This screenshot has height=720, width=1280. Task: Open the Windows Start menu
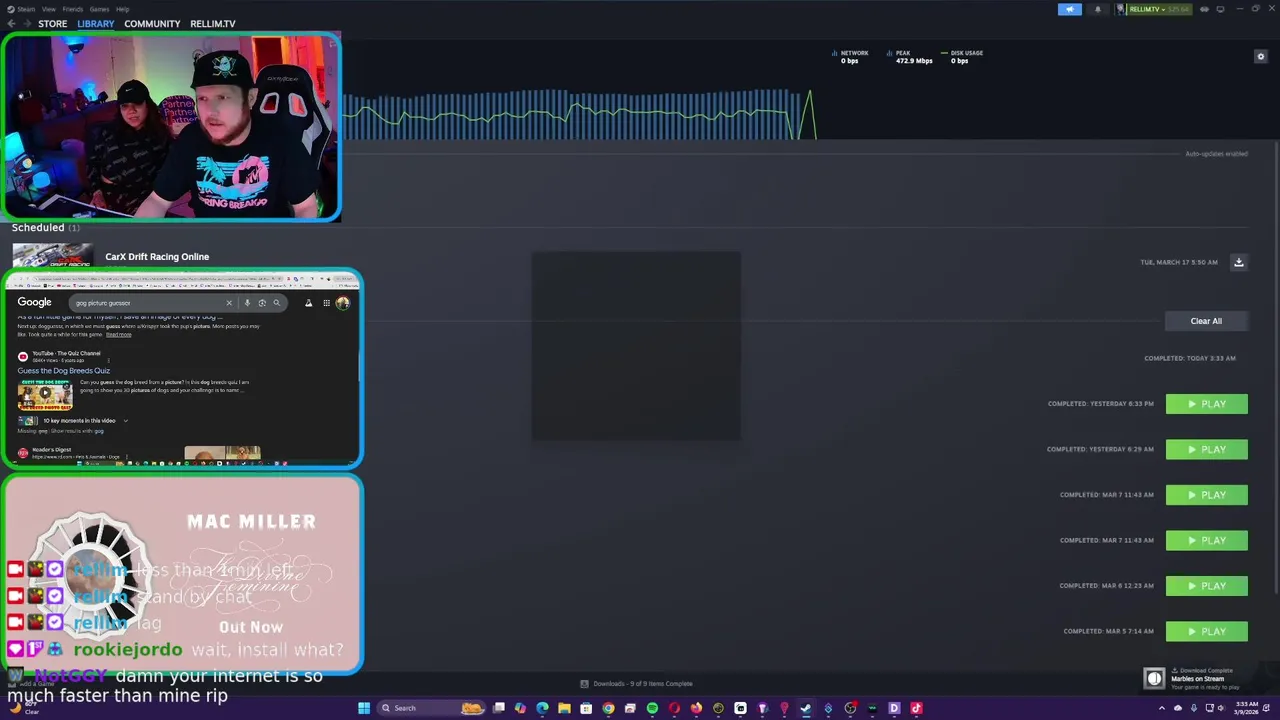[x=364, y=708]
